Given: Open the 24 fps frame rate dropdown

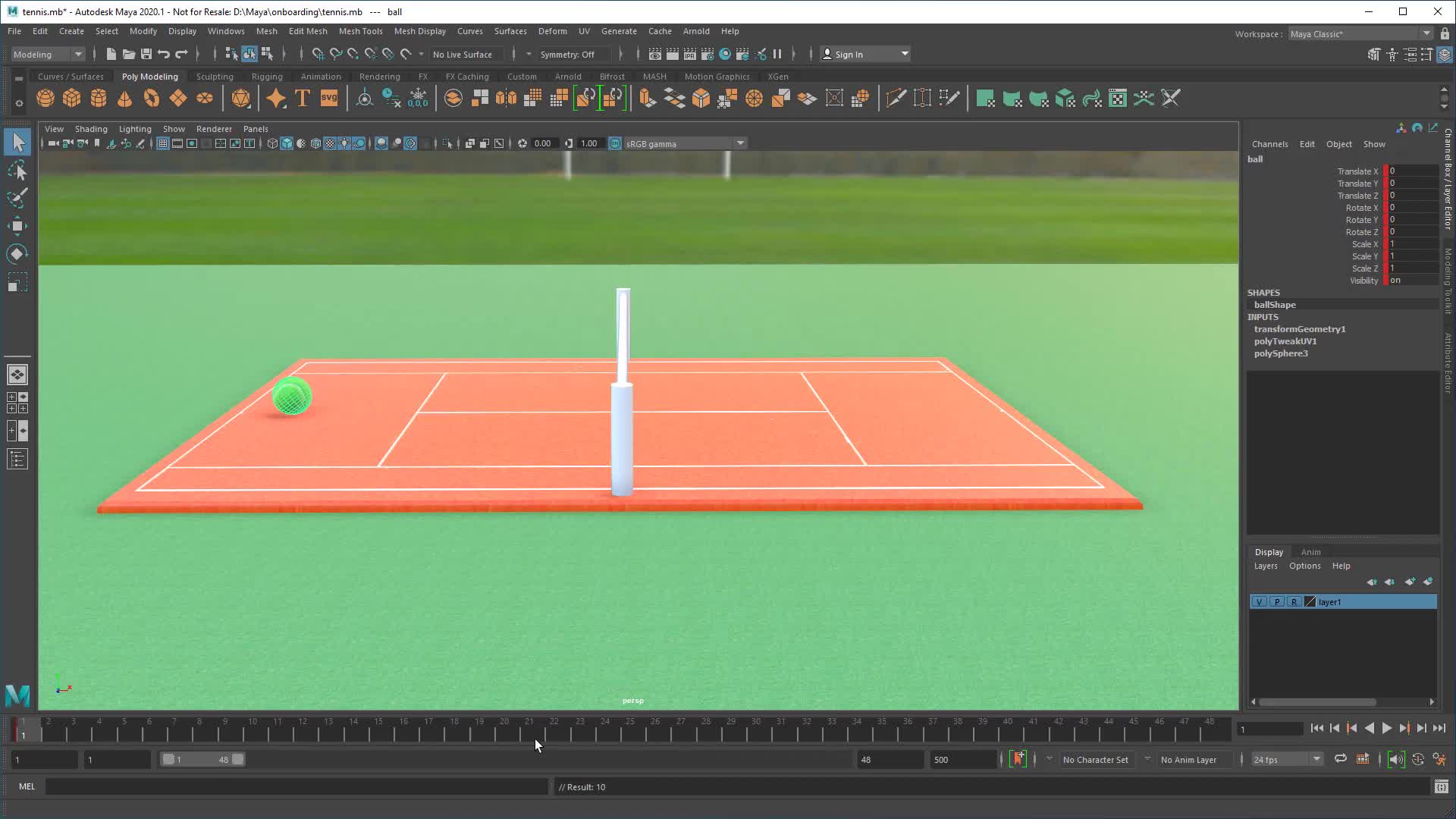Looking at the screenshot, I should [1287, 759].
